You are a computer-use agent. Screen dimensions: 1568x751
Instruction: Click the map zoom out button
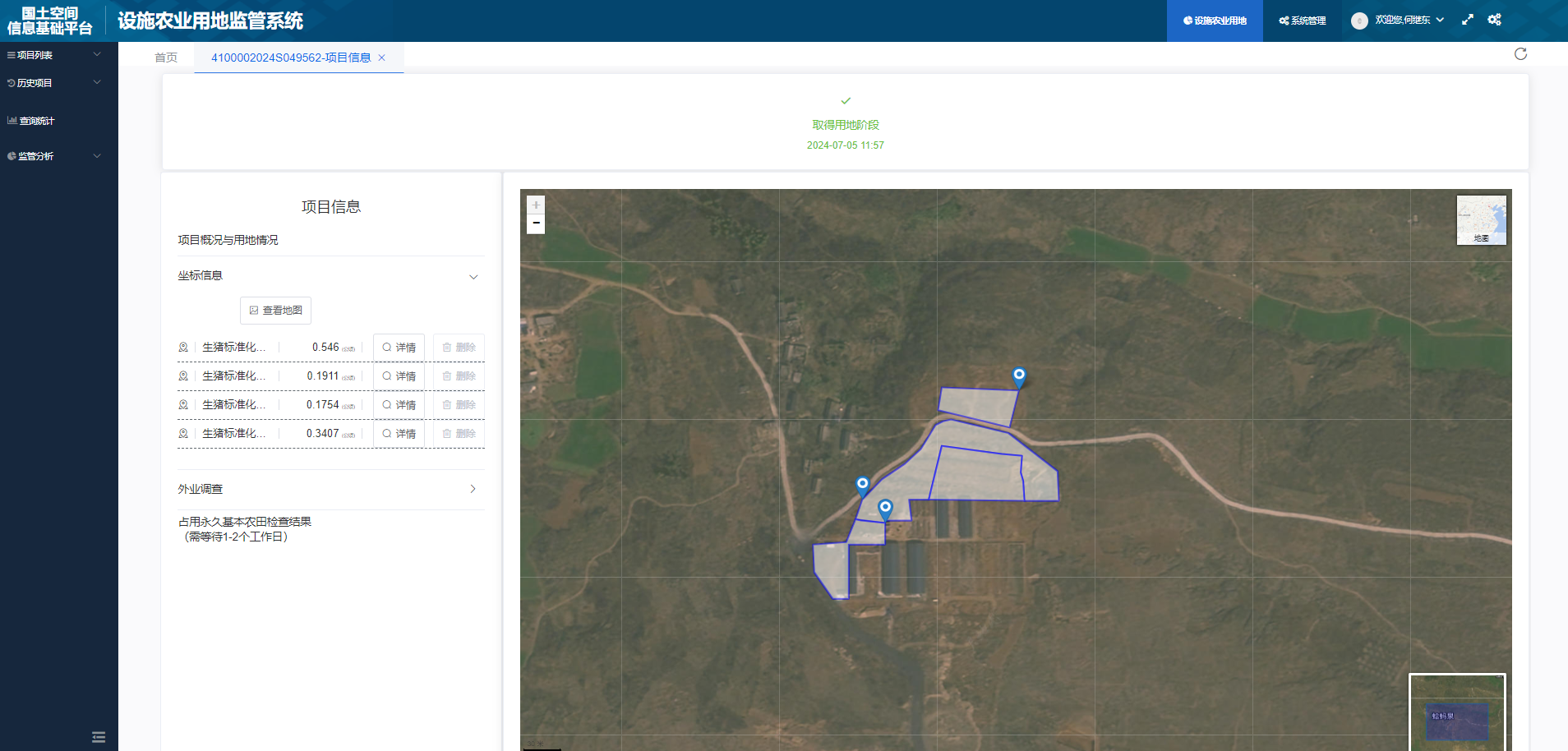point(536,223)
